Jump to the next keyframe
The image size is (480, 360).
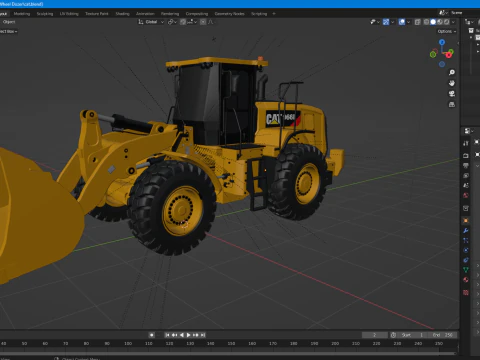196,335
